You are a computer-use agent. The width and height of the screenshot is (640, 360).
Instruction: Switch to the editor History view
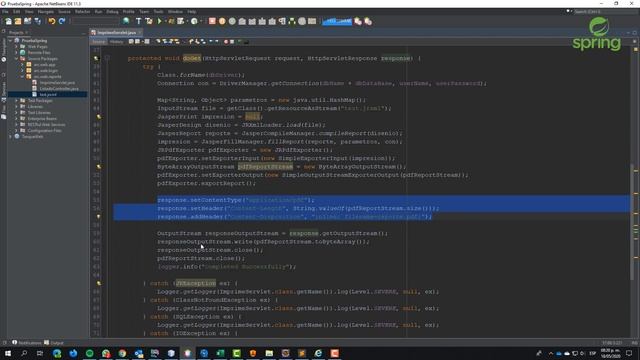click(116, 42)
